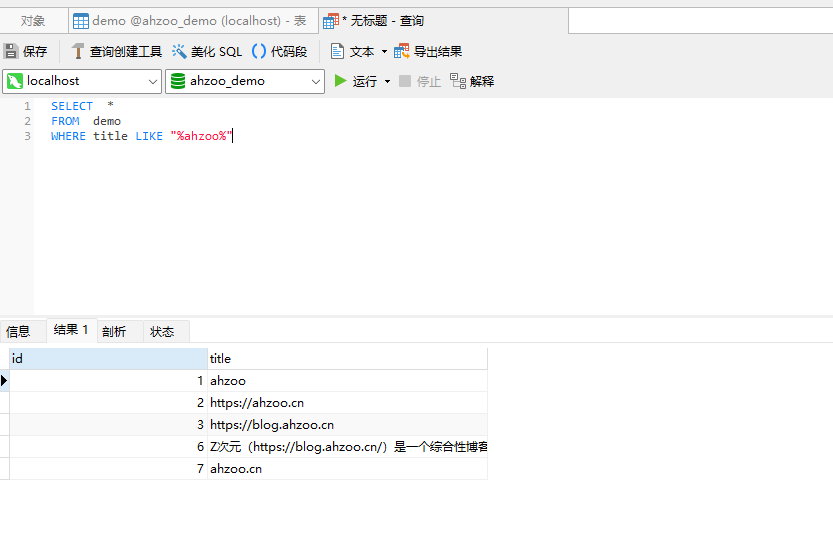833x543 pixels.
Task: Run the query with green play button
Action: point(341,81)
